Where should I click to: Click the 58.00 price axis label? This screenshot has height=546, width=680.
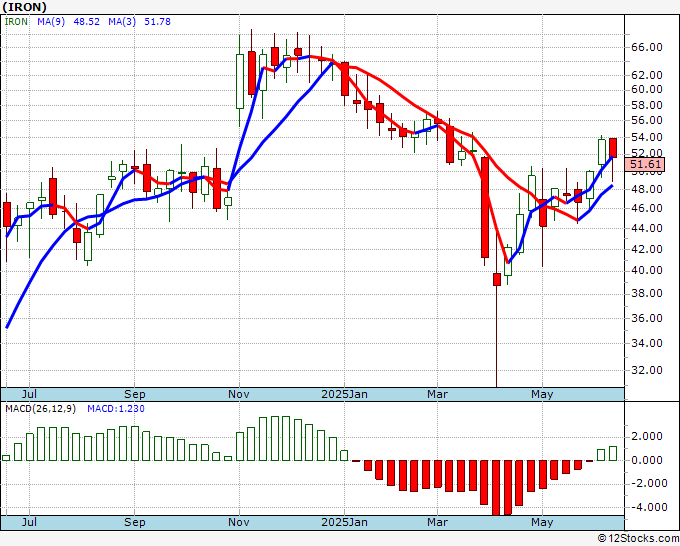tap(647, 105)
